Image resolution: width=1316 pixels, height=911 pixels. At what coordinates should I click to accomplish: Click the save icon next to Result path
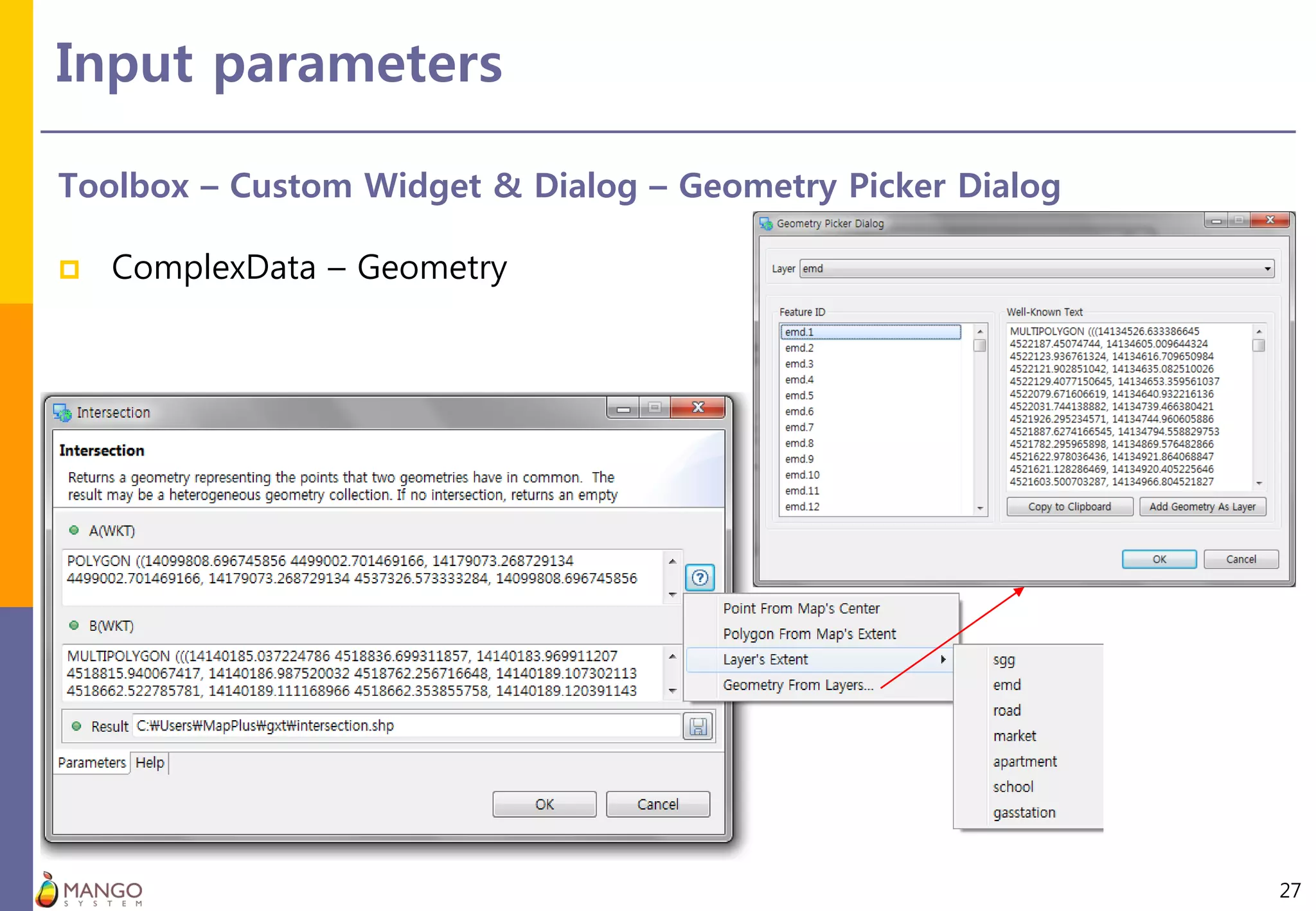(698, 727)
